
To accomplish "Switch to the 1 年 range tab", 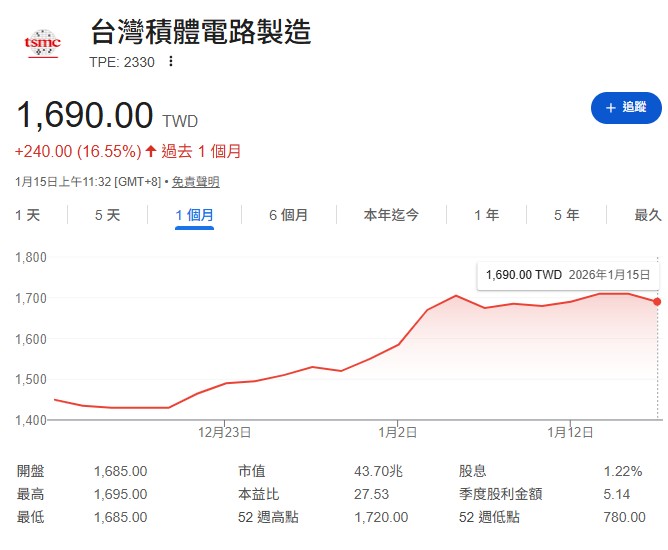I will (x=487, y=215).
